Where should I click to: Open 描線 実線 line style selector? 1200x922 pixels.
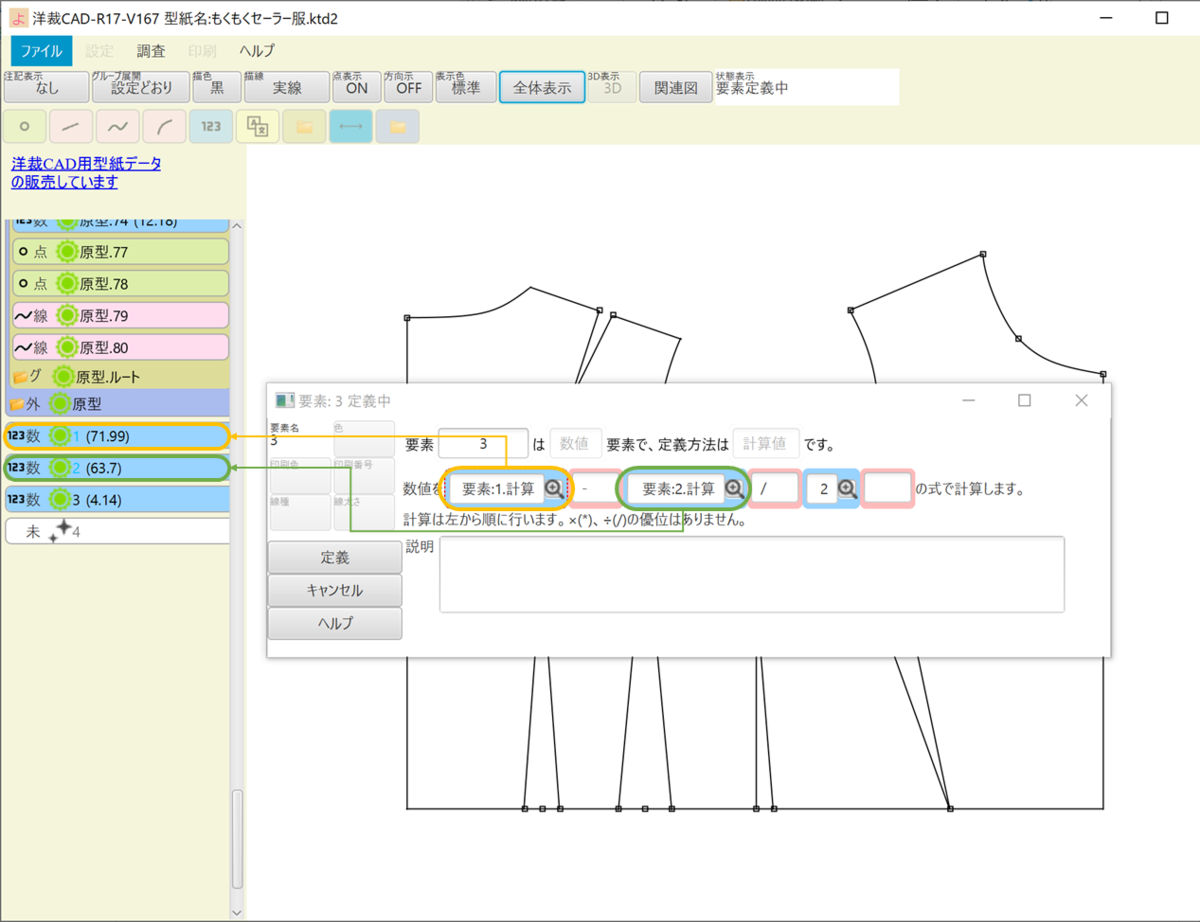(x=286, y=86)
